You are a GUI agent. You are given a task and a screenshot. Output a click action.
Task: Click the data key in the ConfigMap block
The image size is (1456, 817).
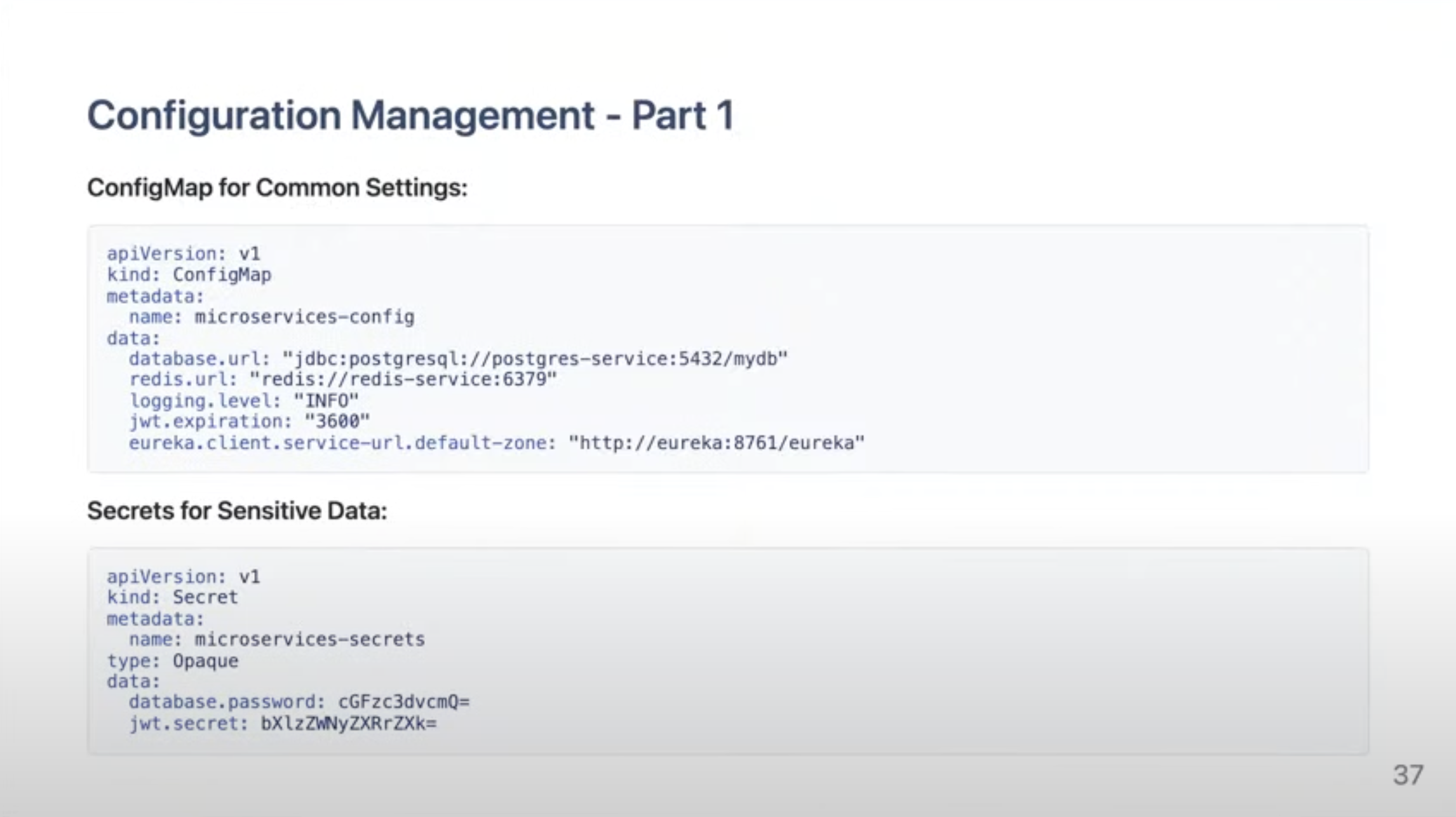133,338
